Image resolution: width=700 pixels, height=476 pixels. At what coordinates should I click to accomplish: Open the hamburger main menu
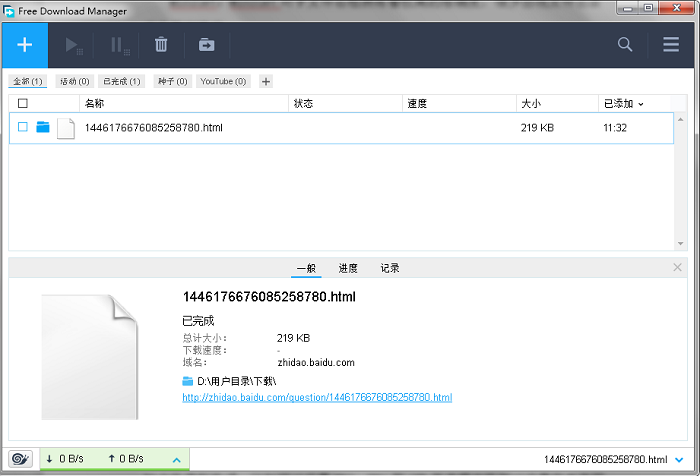(671, 44)
